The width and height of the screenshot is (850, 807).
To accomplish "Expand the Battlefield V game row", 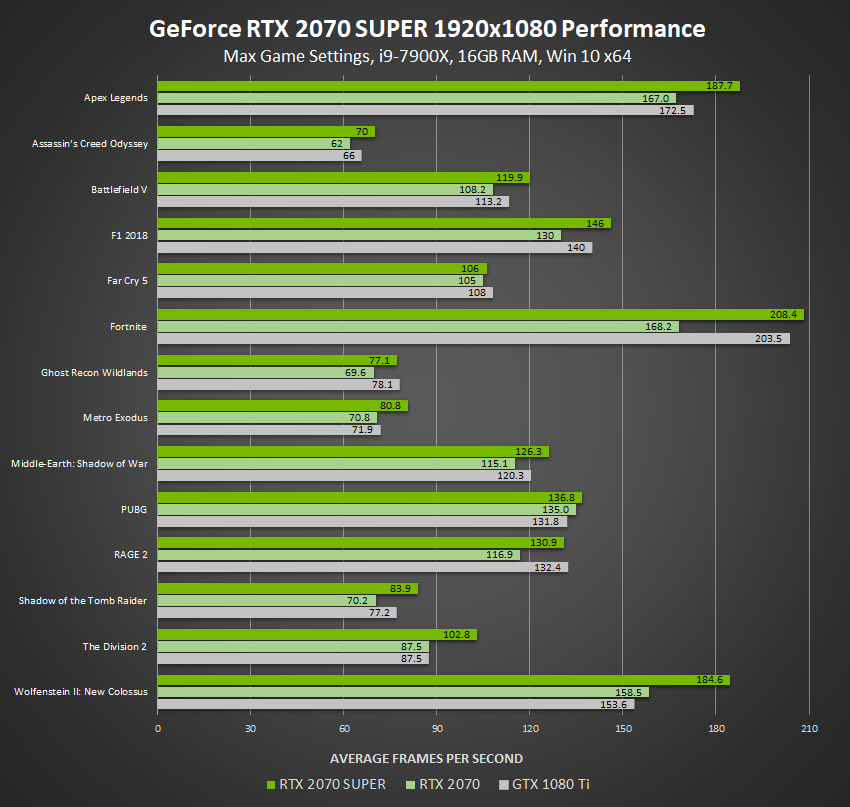I will (119, 189).
